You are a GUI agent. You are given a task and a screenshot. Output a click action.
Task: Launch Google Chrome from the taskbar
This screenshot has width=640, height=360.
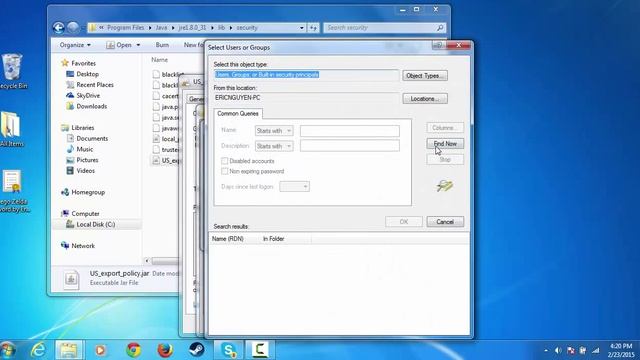pos(133,350)
